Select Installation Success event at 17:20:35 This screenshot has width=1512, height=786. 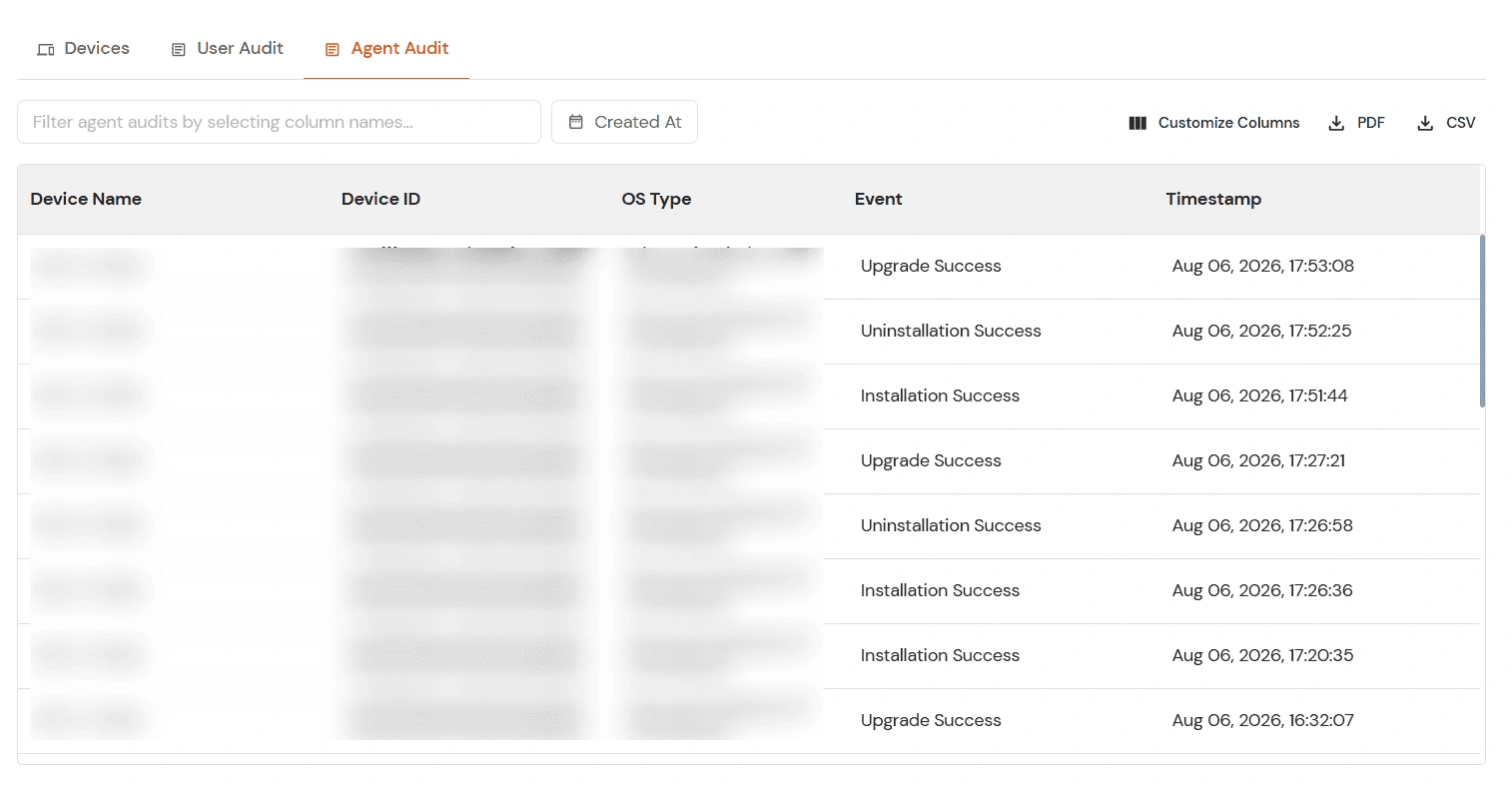coord(940,655)
